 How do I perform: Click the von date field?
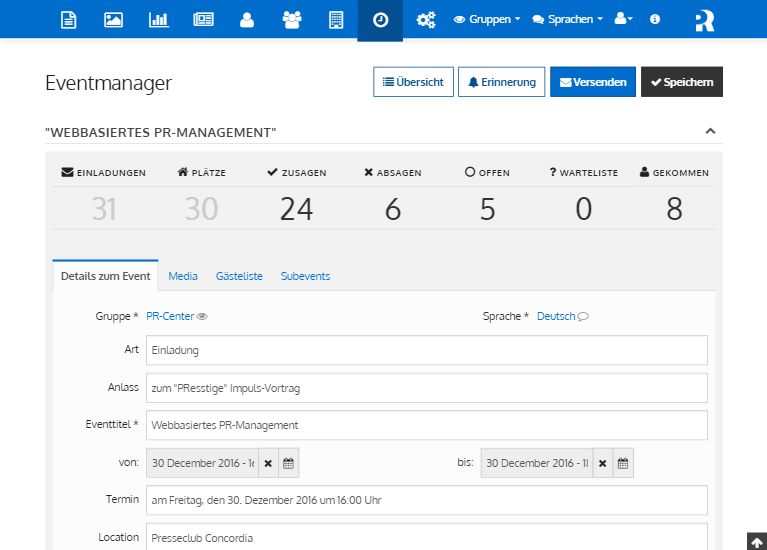[x=203, y=463]
